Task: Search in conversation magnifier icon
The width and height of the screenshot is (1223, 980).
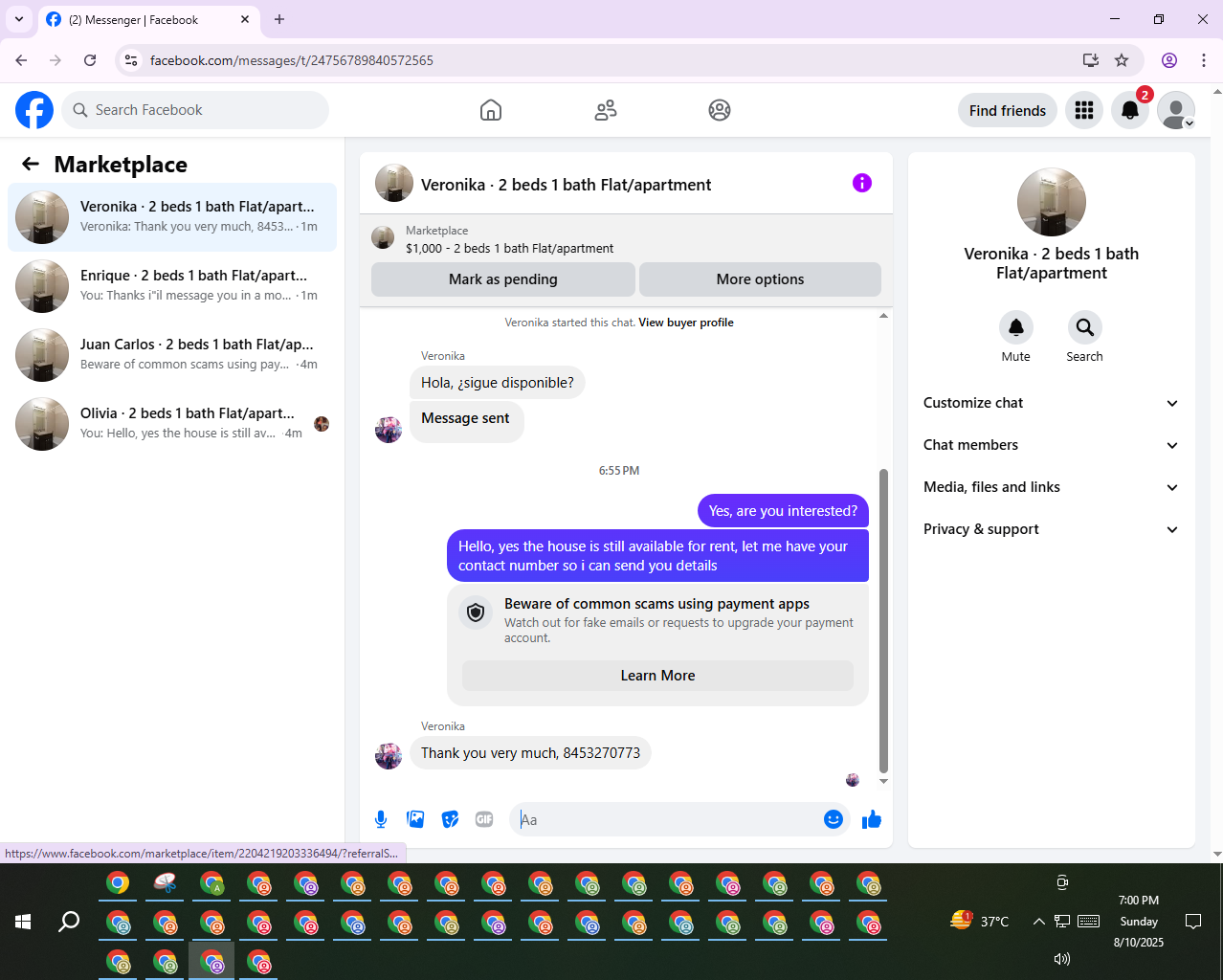Action: click(x=1084, y=327)
